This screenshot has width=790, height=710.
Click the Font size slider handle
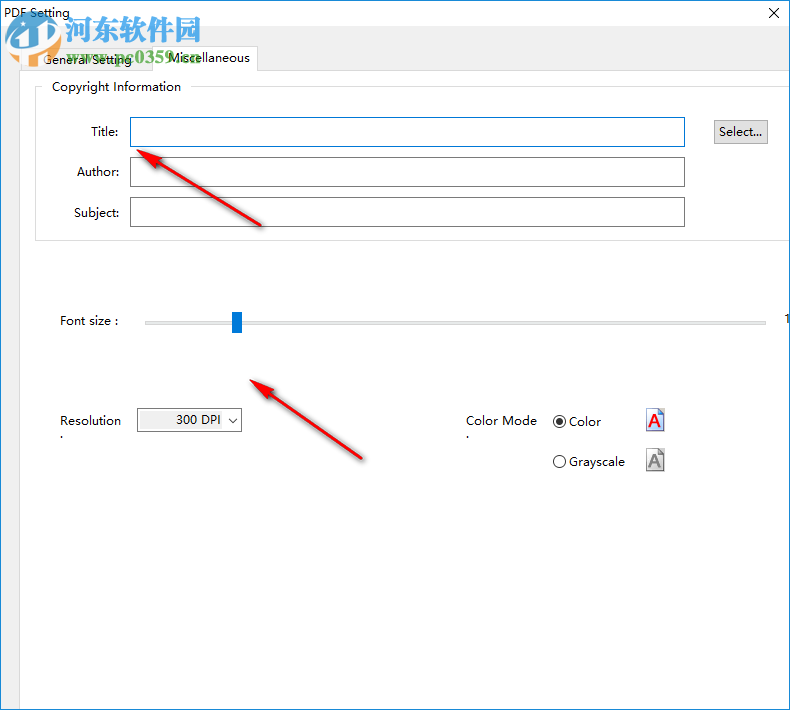(237, 322)
